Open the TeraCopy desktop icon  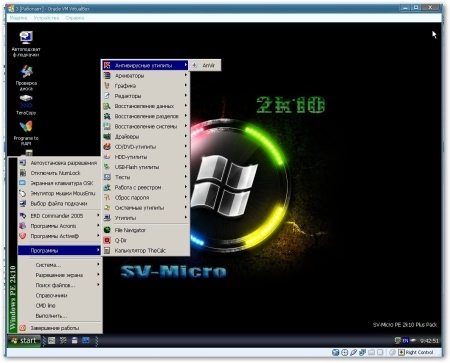coord(26,105)
